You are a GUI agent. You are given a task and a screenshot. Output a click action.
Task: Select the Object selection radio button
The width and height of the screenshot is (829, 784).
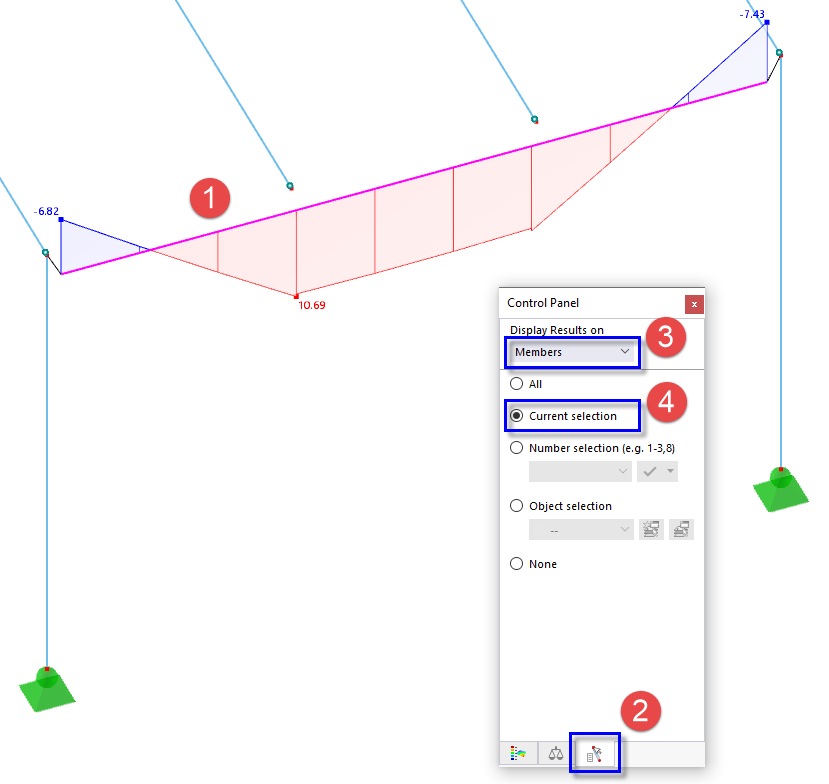(x=517, y=506)
